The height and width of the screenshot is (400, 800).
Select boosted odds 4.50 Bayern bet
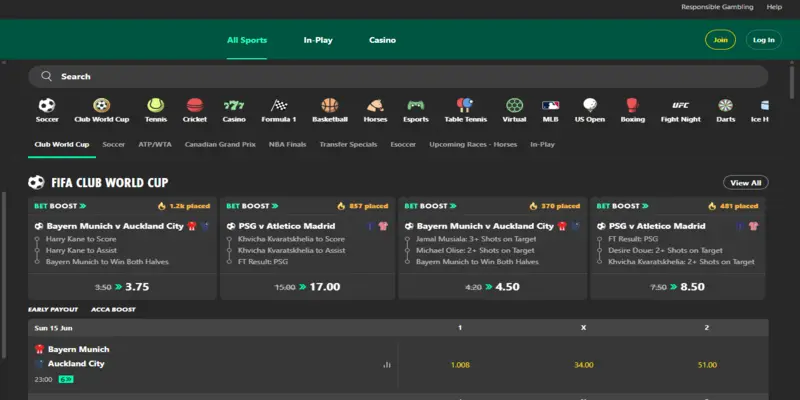[x=492, y=287]
